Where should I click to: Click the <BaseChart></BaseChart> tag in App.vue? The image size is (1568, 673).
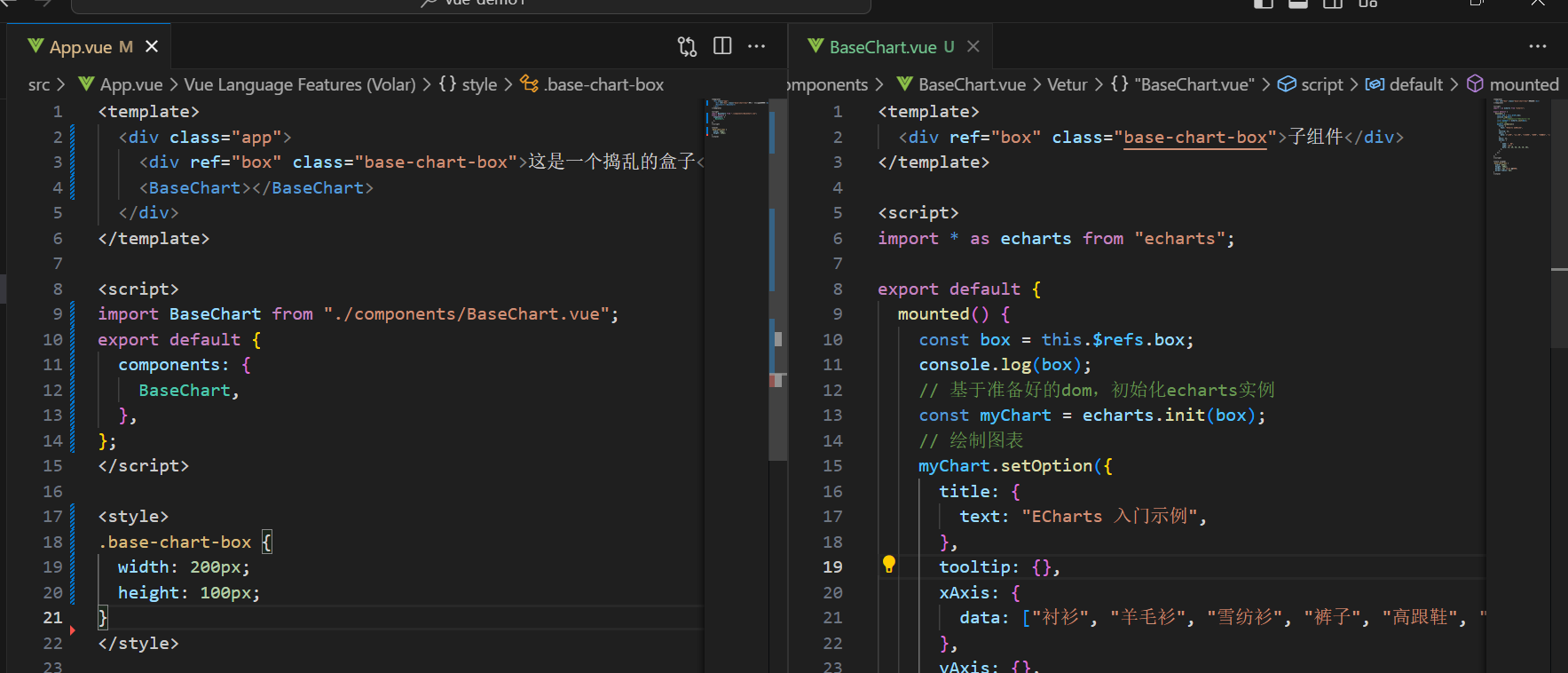256,188
